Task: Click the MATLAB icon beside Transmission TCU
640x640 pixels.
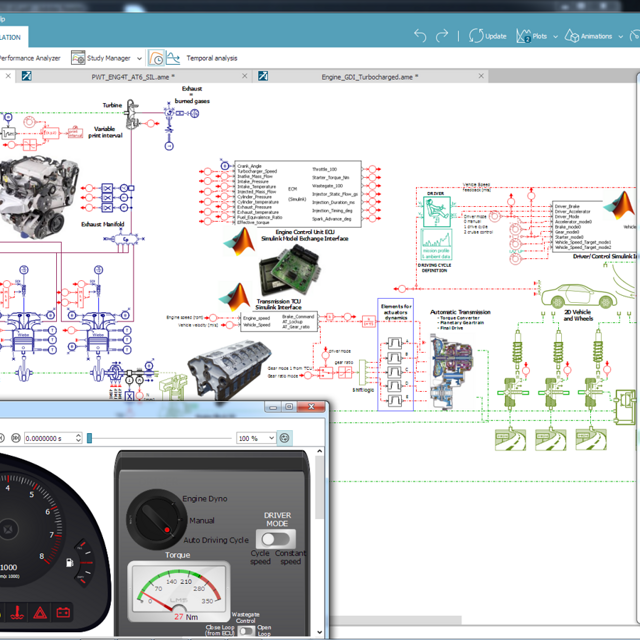Action: [x=235, y=296]
